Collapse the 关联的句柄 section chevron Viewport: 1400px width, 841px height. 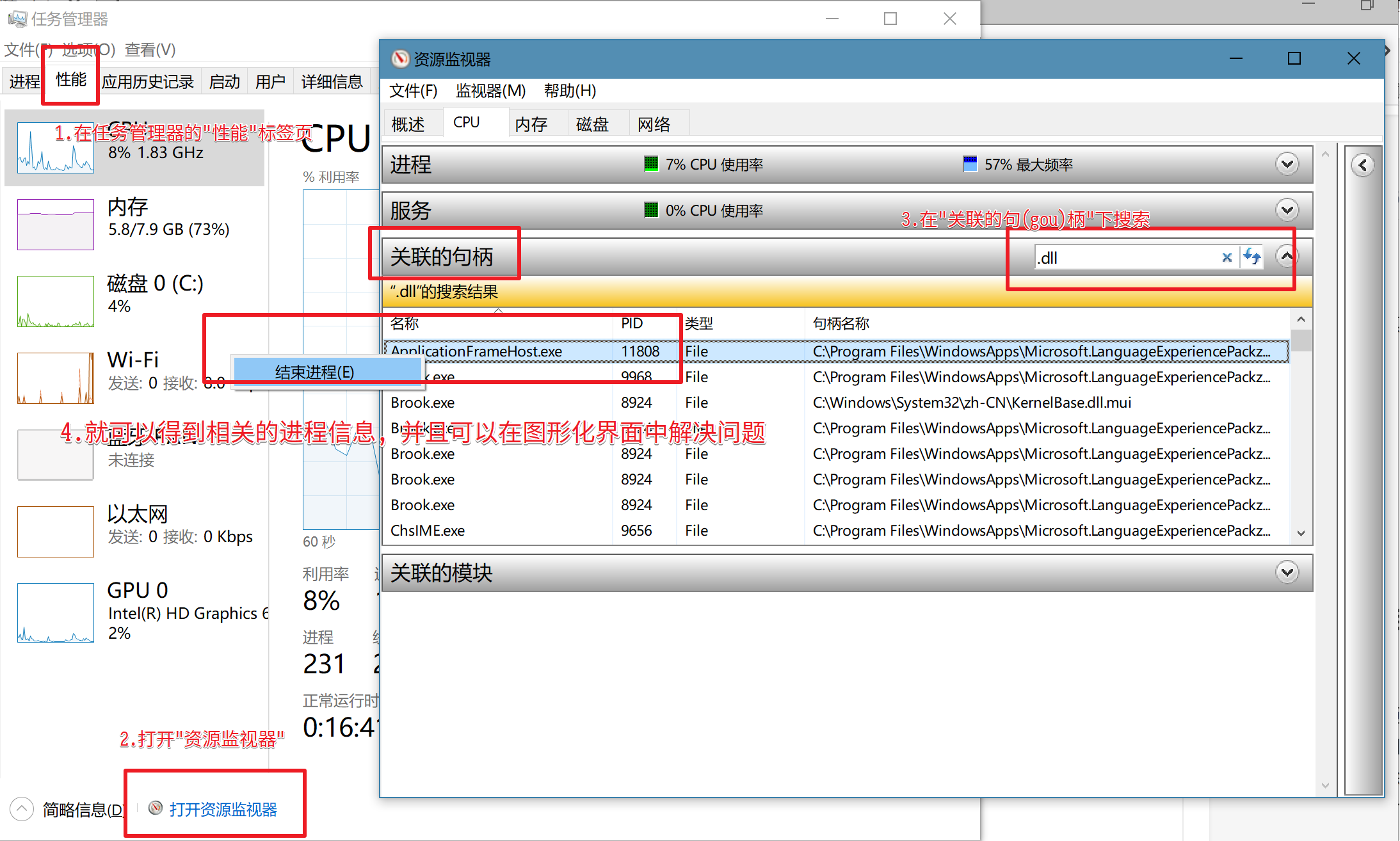click(1287, 256)
